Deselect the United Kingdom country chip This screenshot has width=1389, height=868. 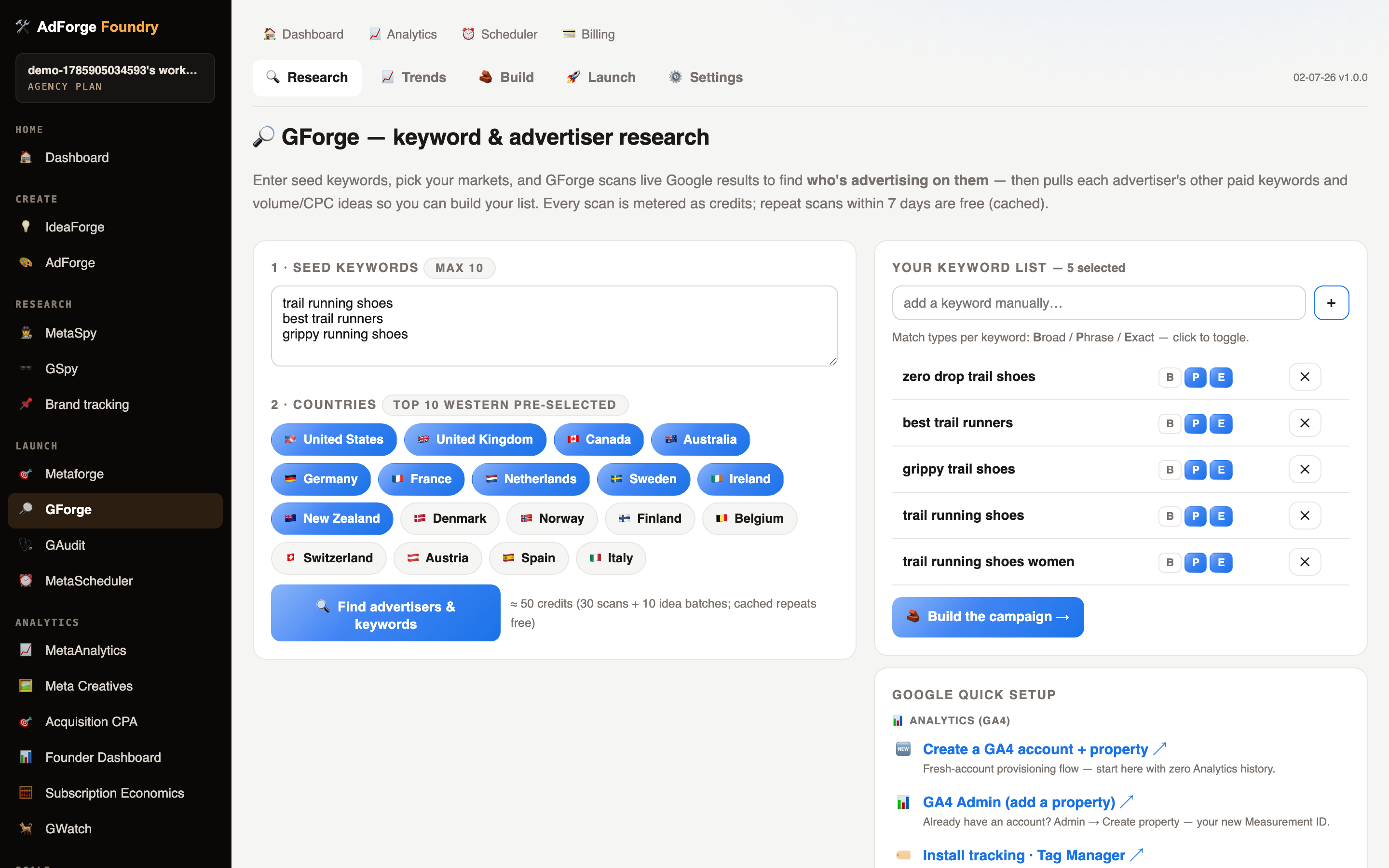[x=475, y=439]
